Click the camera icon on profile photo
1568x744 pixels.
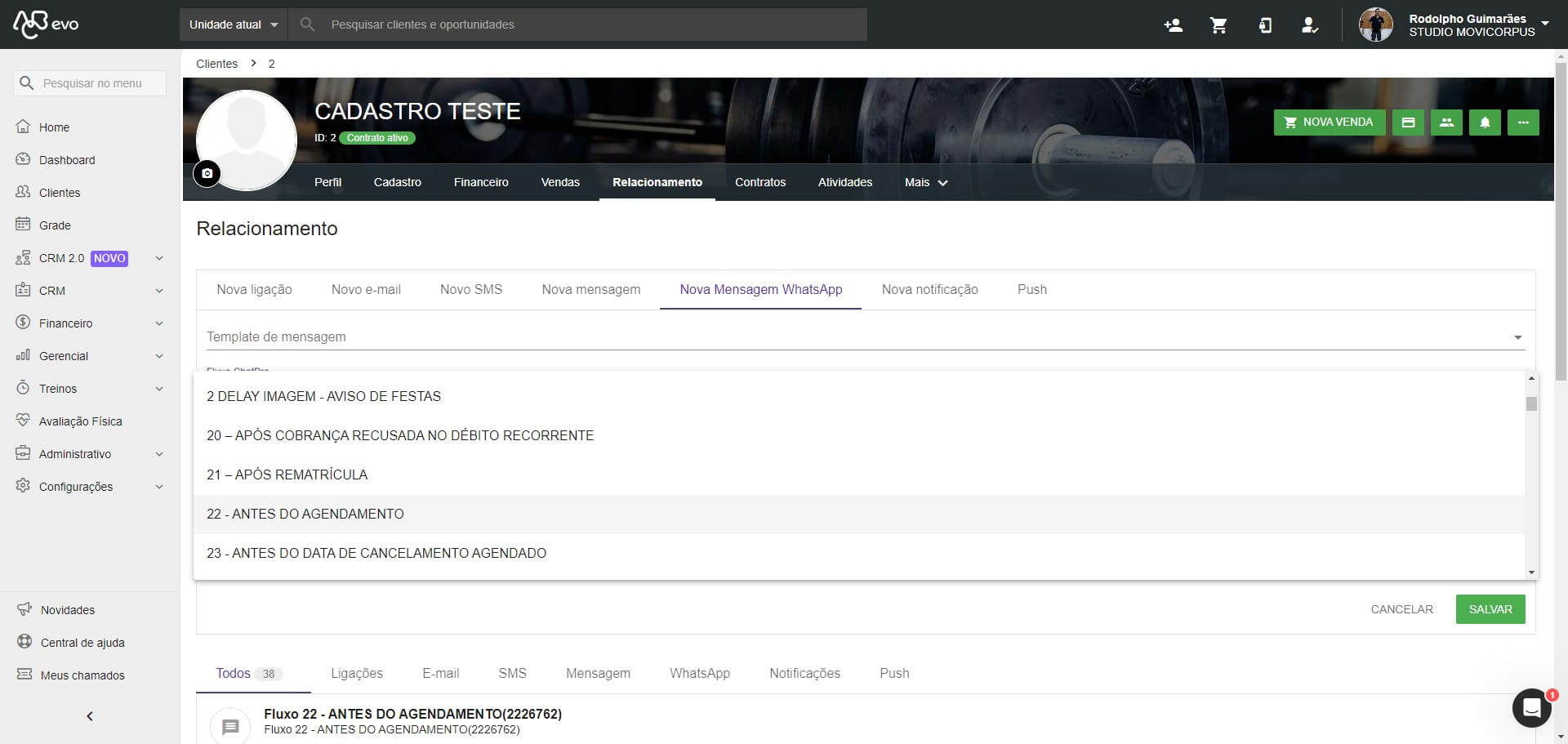click(x=207, y=173)
